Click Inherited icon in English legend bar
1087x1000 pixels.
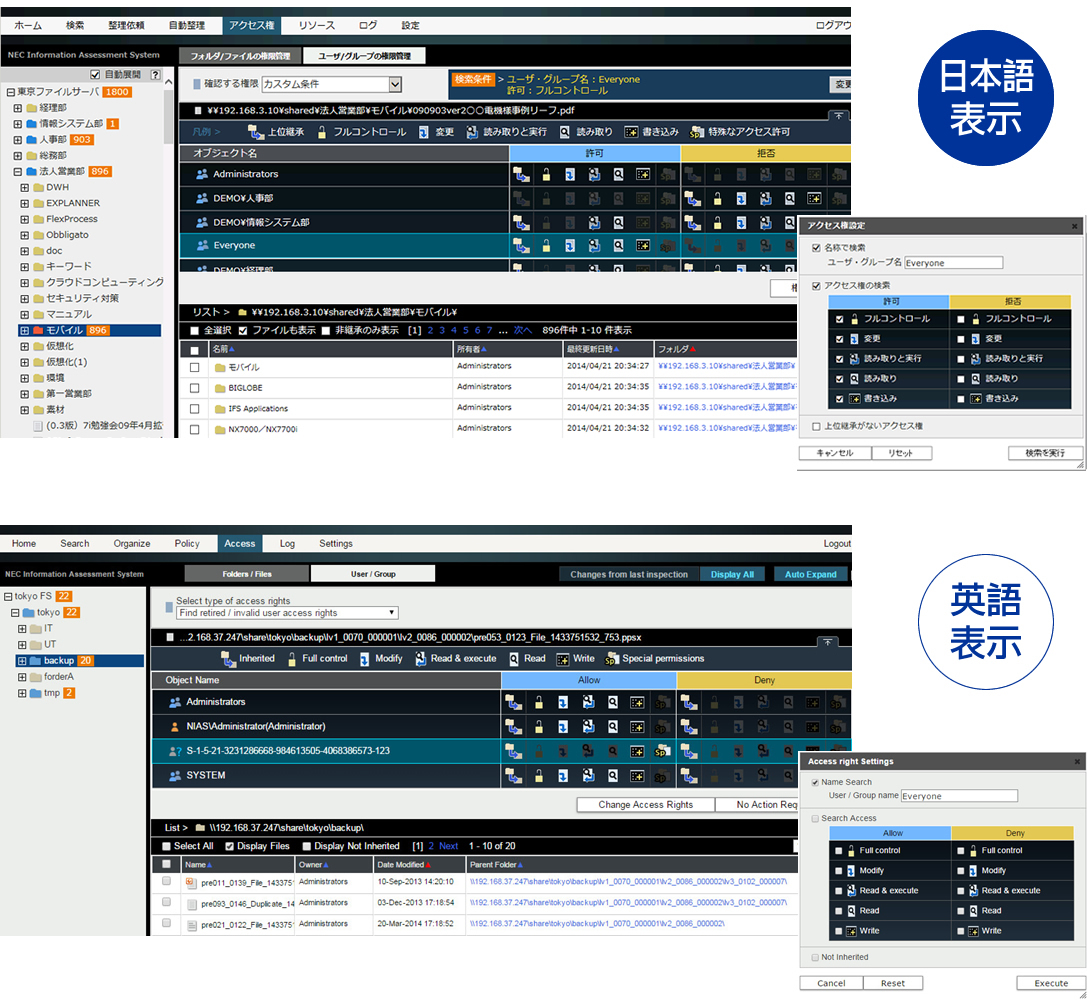tap(228, 659)
